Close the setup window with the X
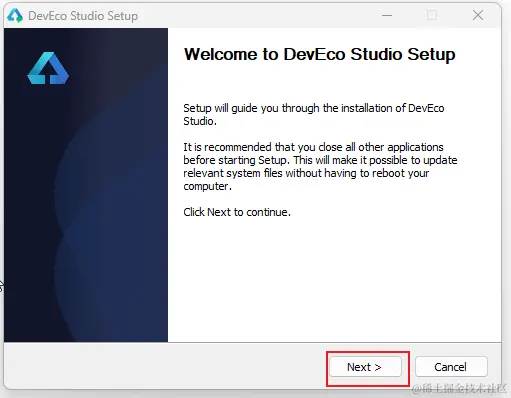 [x=478, y=15]
